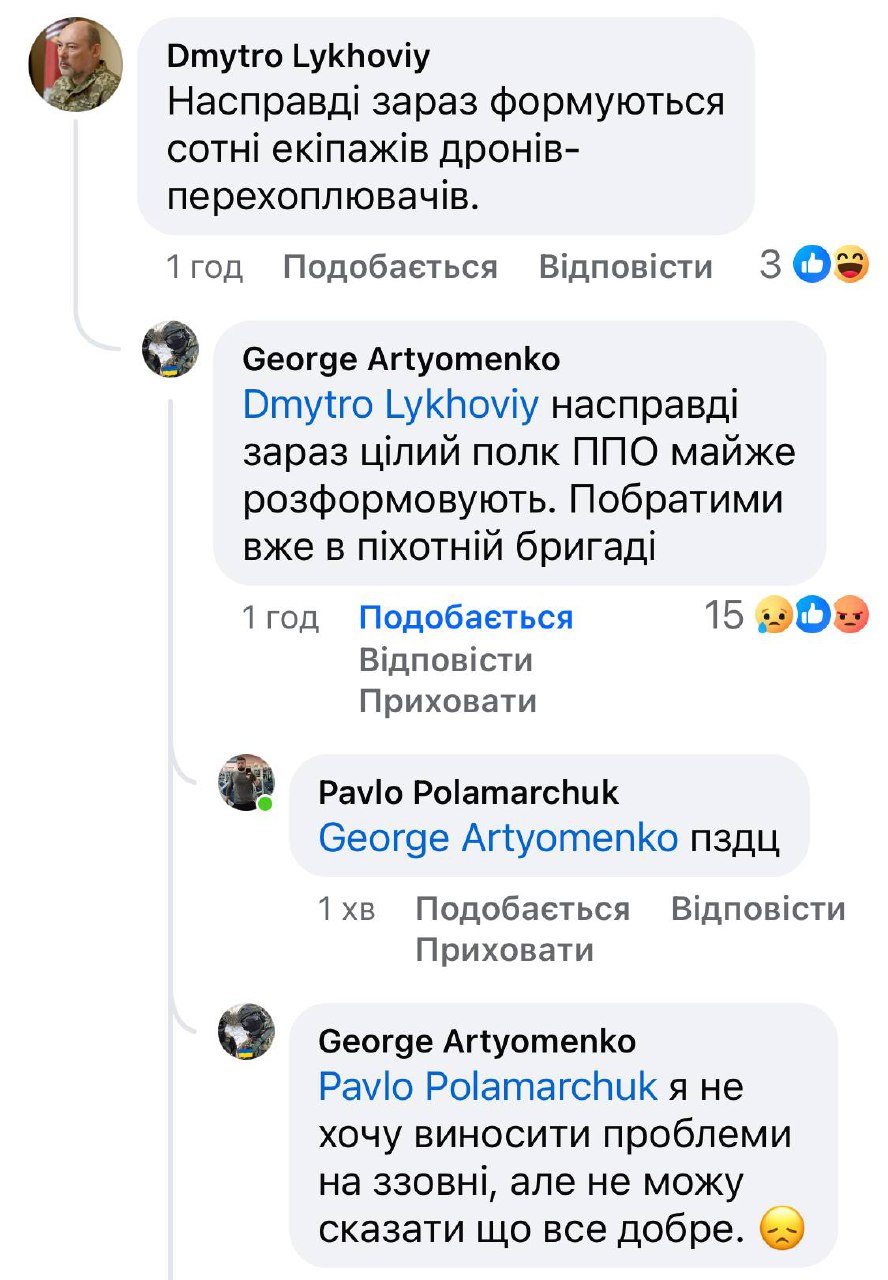Open the Dmytro Lykhoviy author name link
Image resolution: width=888 pixels, height=1280 pixels.
tap(298, 57)
